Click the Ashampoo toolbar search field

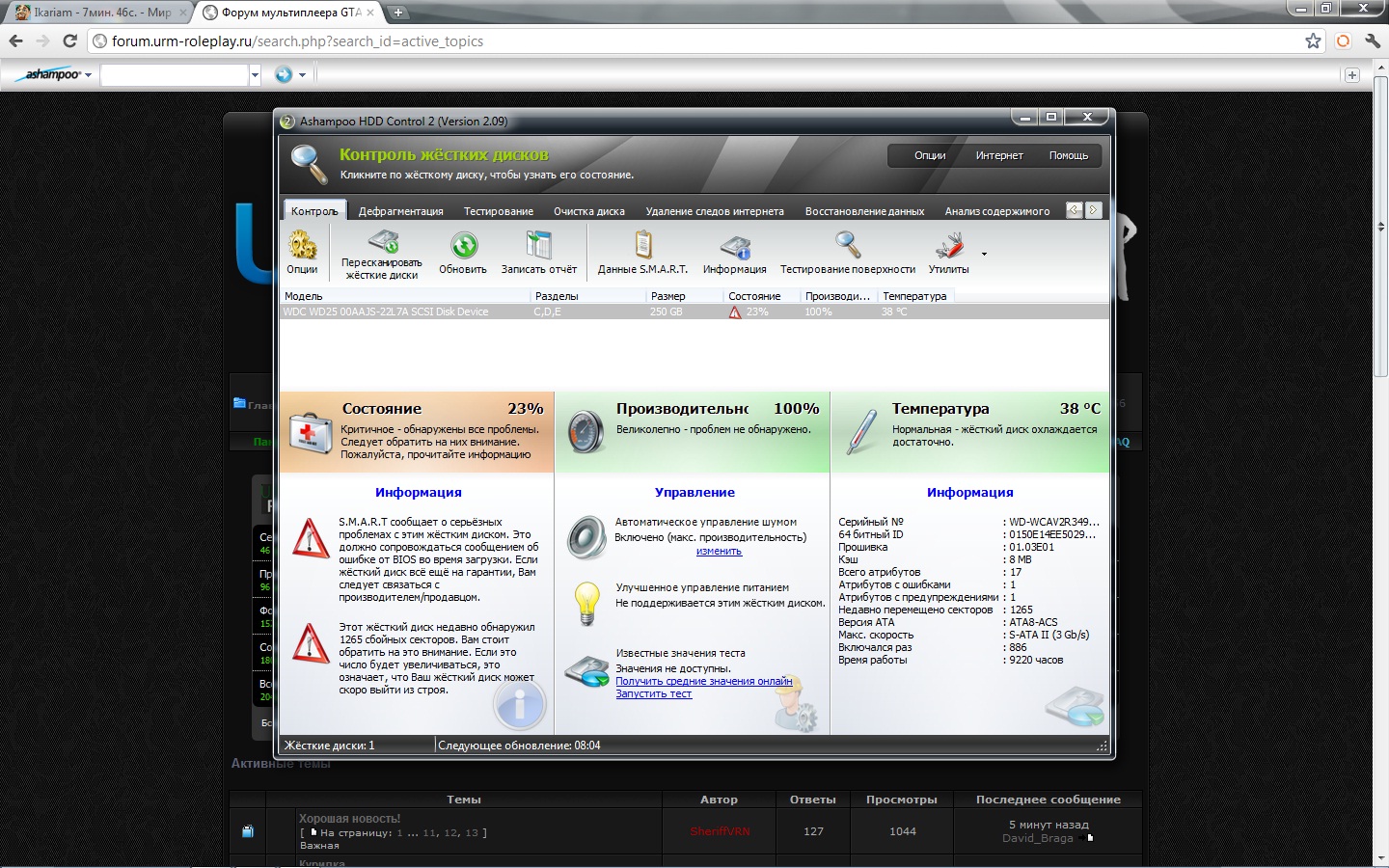[x=174, y=75]
